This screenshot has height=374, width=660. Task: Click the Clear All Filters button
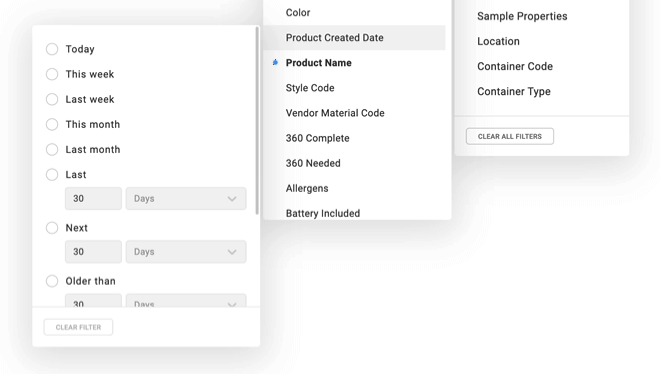tap(510, 136)
